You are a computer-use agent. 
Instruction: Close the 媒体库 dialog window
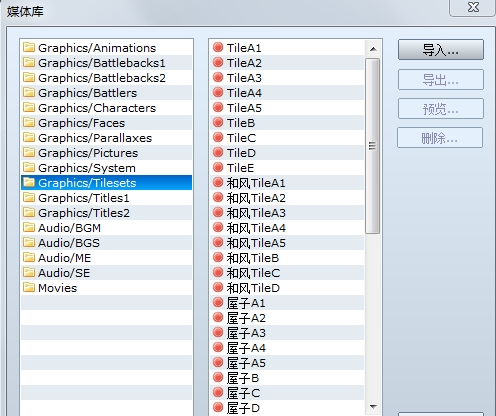(x=473, y=7)
